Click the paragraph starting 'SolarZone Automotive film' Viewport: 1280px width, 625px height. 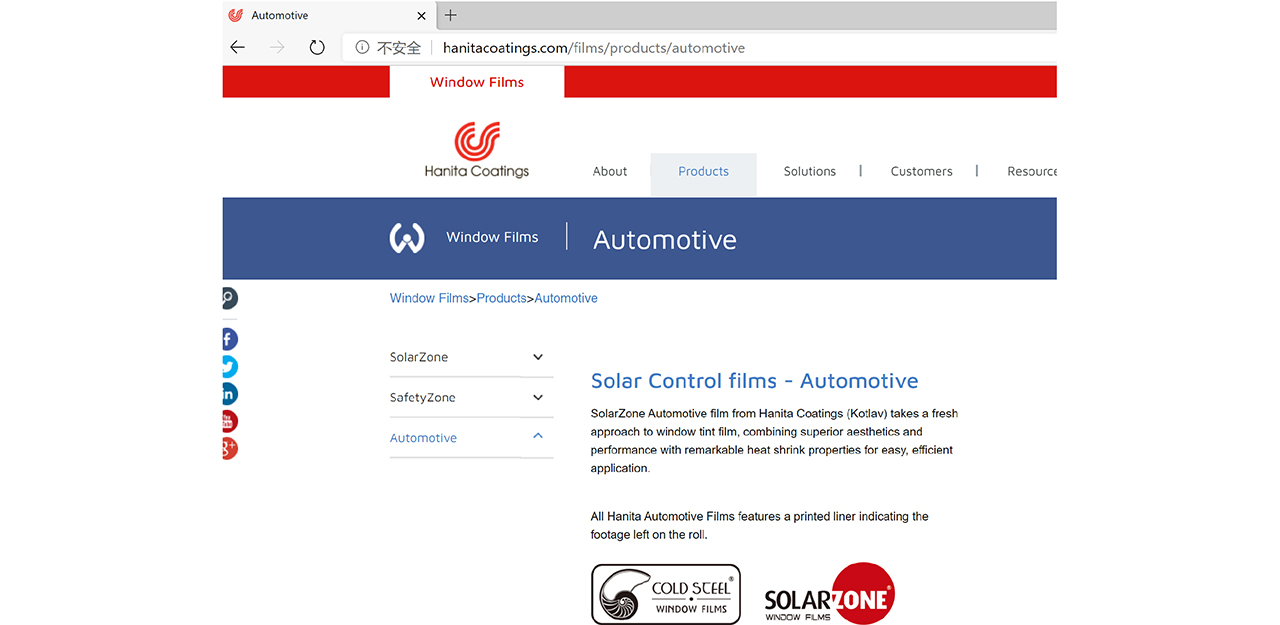(x=774, y=441)
